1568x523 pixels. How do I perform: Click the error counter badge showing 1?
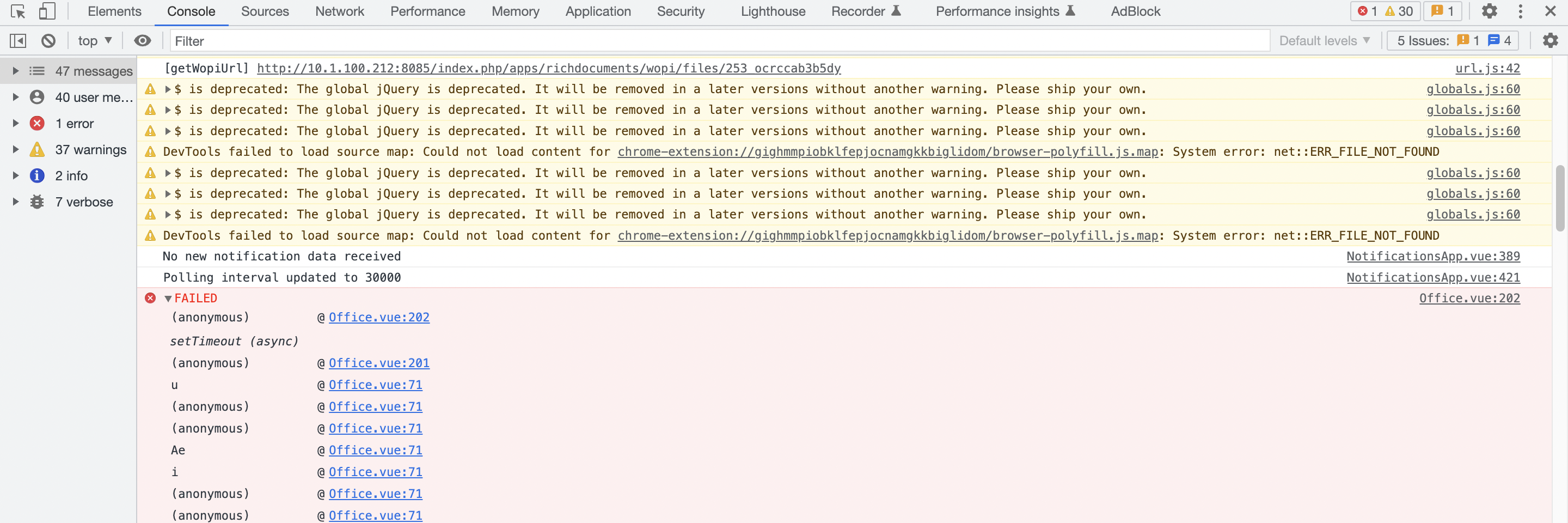(x=1368, y=11)
